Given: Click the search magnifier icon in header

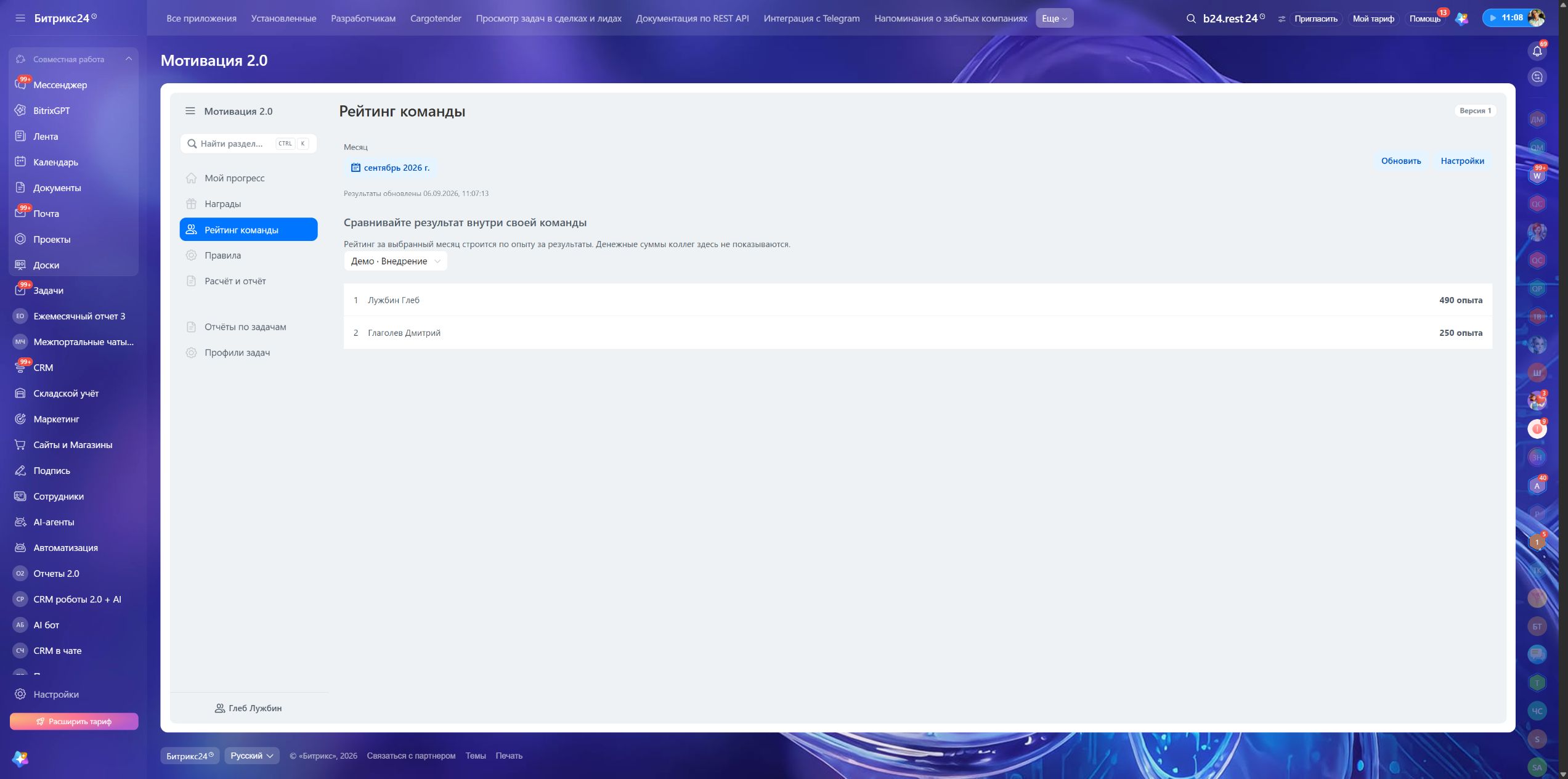Looking at the screenshot, I should 1191,18.
